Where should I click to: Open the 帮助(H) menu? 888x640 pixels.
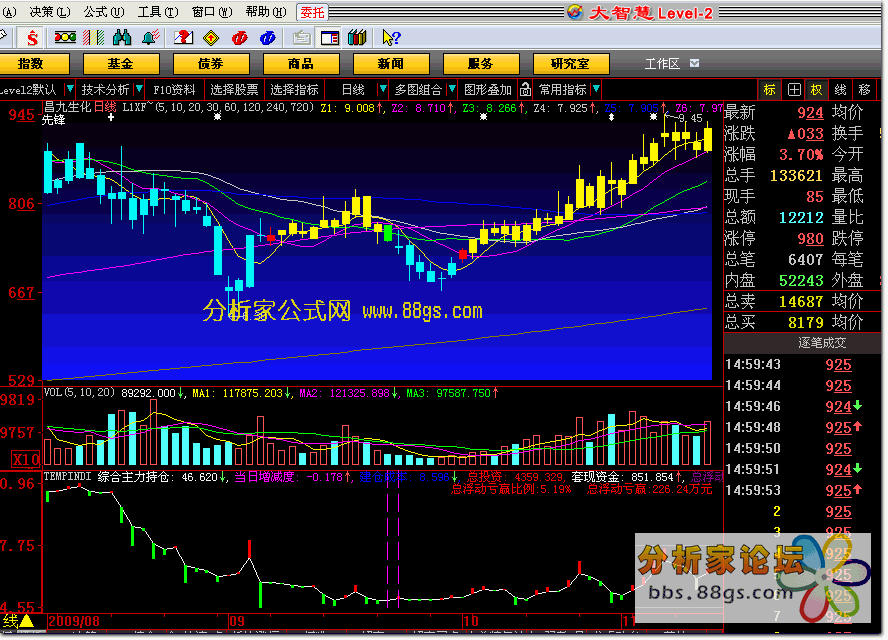pos(266,12)
